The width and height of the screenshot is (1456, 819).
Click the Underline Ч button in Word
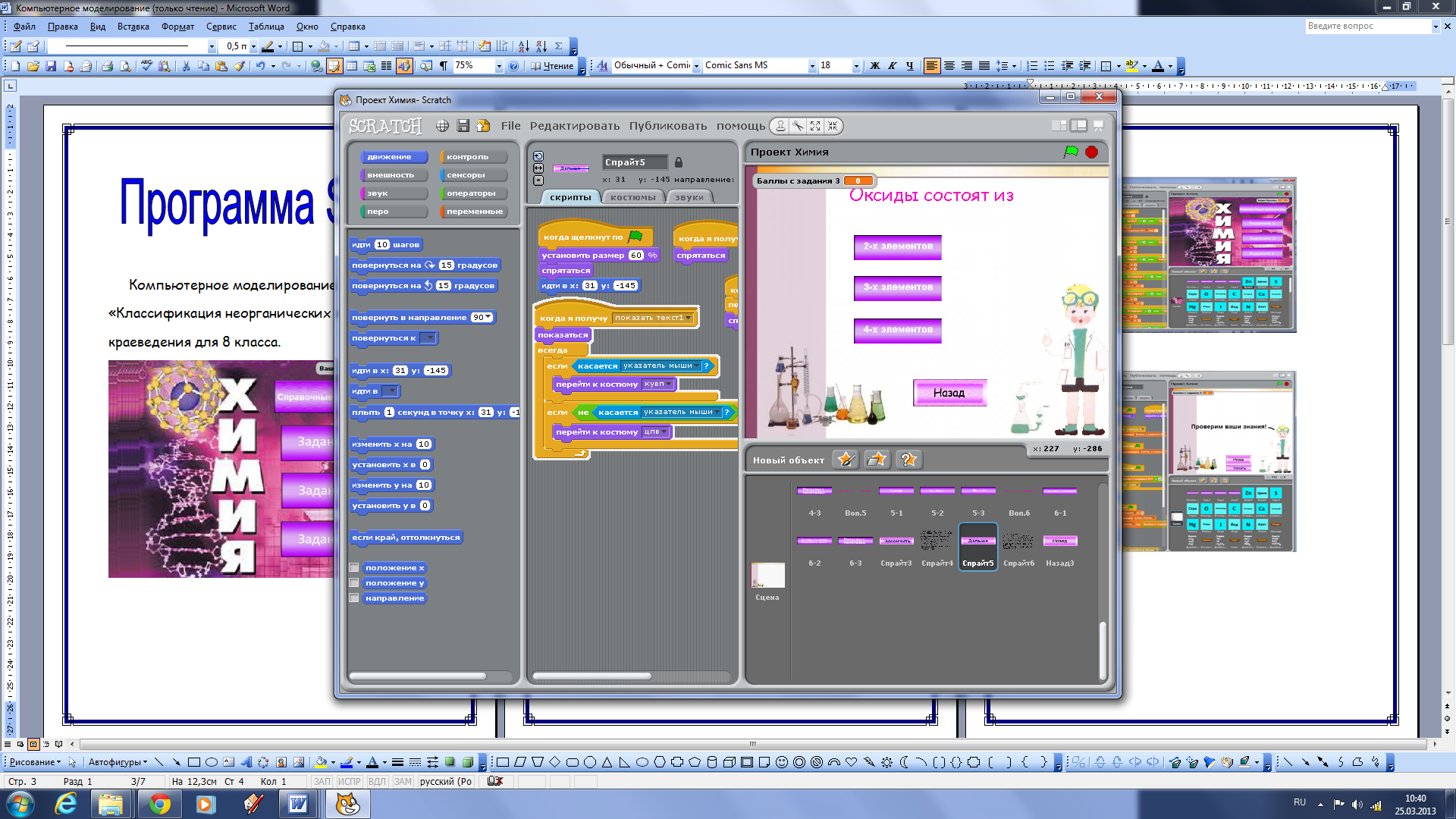click(x=910, y=66)
